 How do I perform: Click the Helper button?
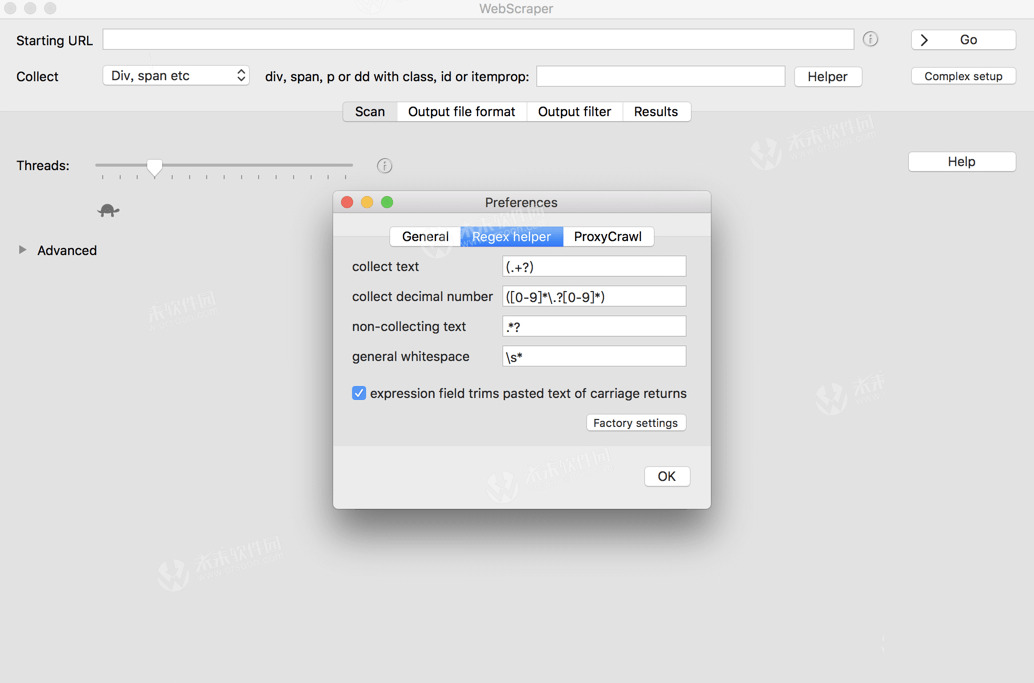[828, 76]
